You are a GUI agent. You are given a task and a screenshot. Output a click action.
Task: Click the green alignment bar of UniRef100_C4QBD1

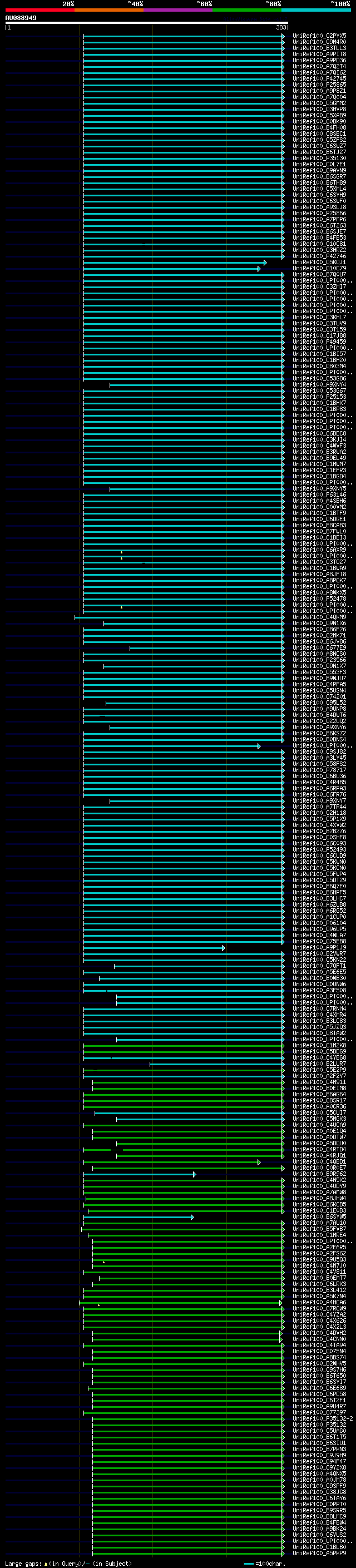(172, 1162)
